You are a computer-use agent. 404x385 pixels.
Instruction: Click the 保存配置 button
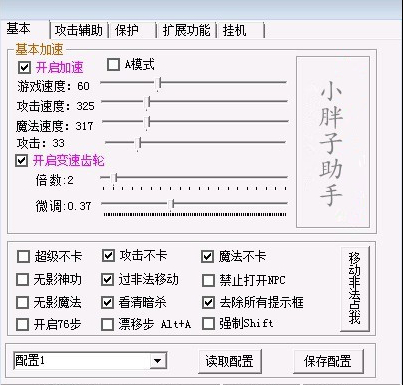tap(328, 361)
